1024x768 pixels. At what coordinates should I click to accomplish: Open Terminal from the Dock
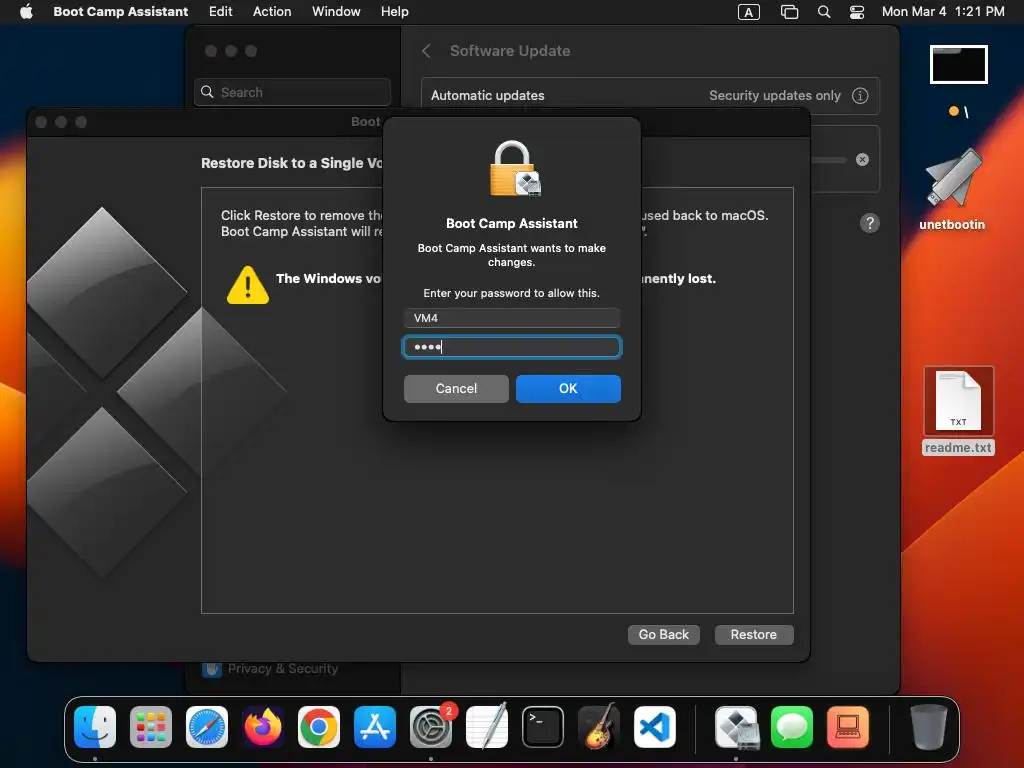[543, 727]
